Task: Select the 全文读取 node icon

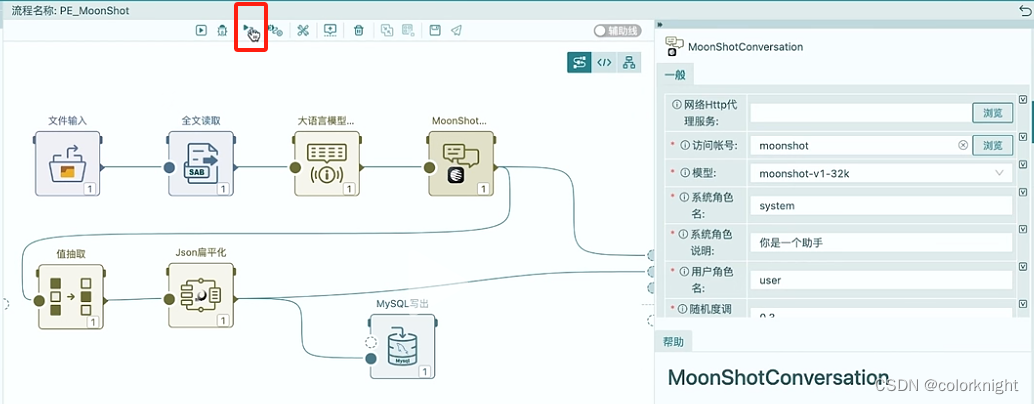Action: coord(200,163)
